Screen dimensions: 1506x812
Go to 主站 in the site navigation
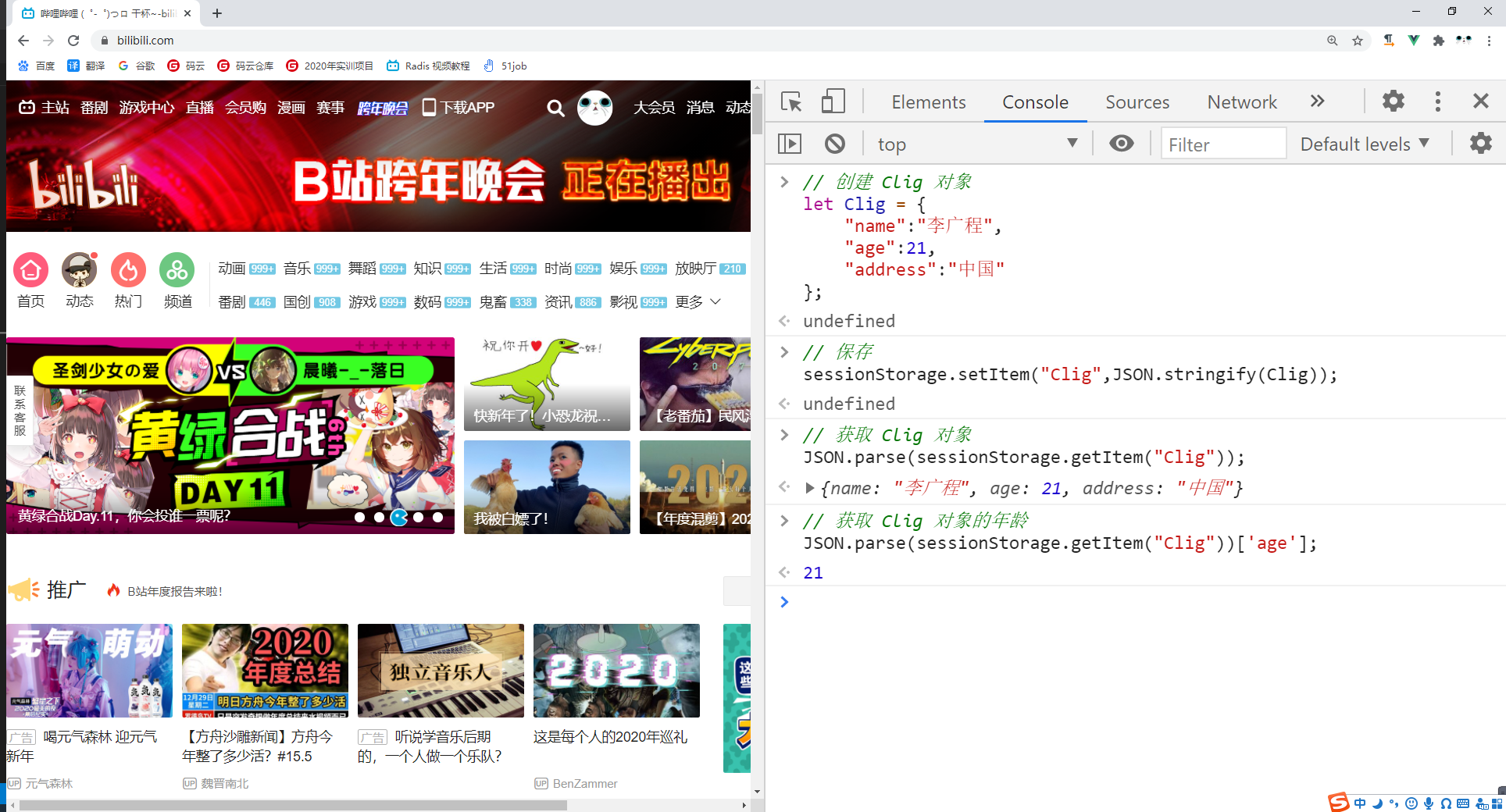45,107
